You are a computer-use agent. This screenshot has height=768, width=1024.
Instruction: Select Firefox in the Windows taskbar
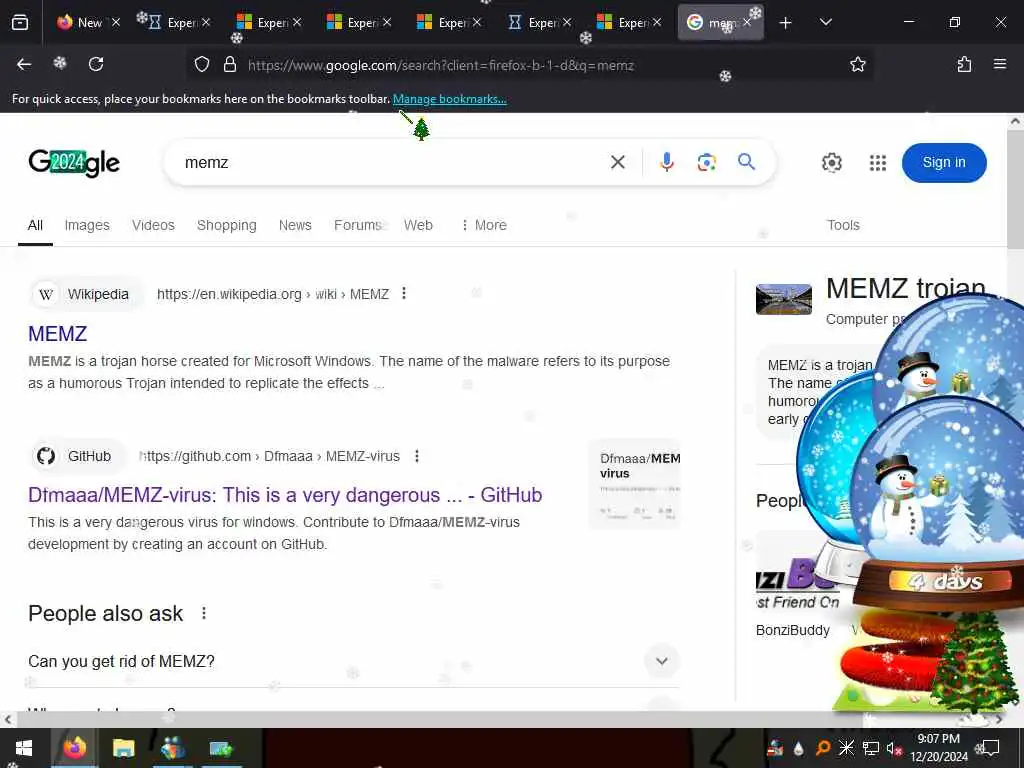click(x=75, y=748)
